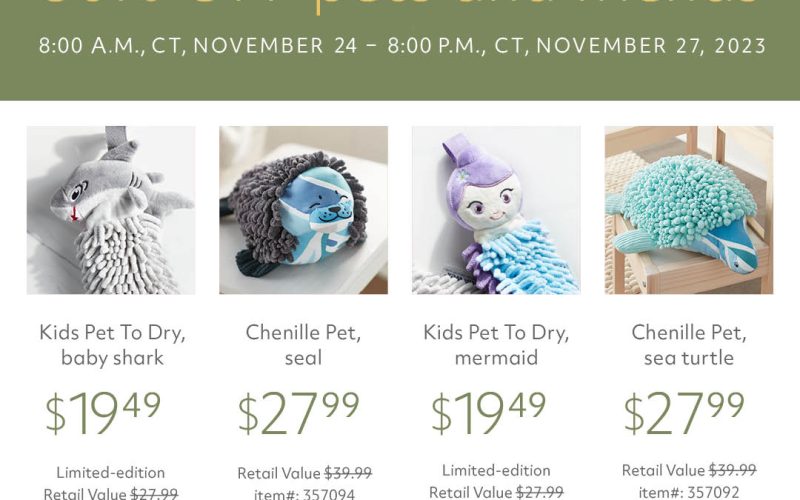Select the "Chenille Pet, sea turtle" product name
This screenshot has height=500, width=800.
[x=689, y=344]
